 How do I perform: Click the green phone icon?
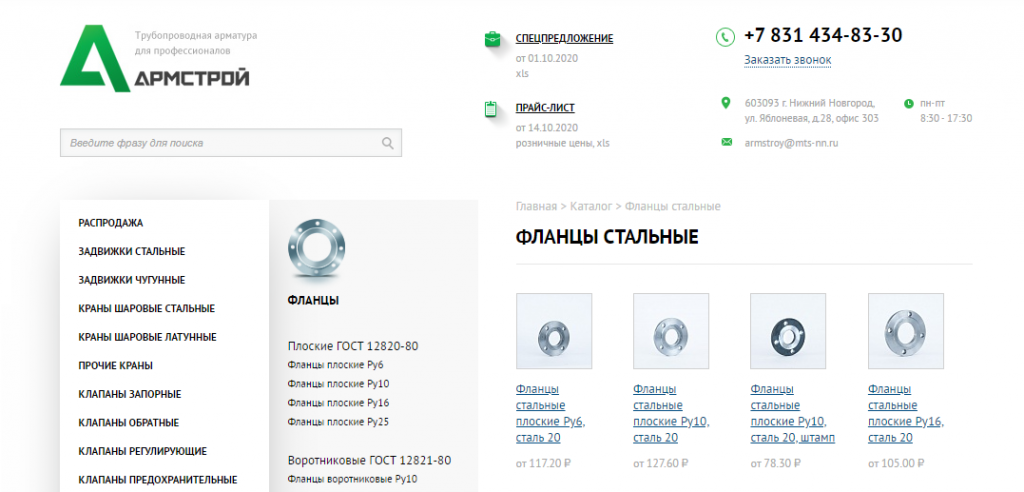725,37
